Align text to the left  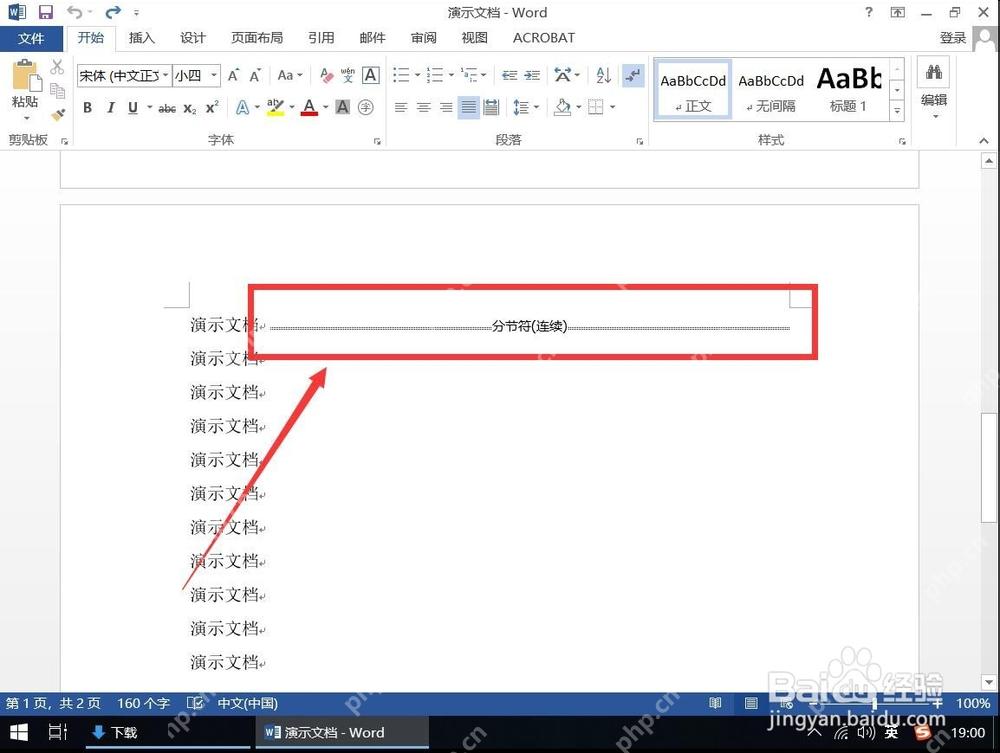401,107
